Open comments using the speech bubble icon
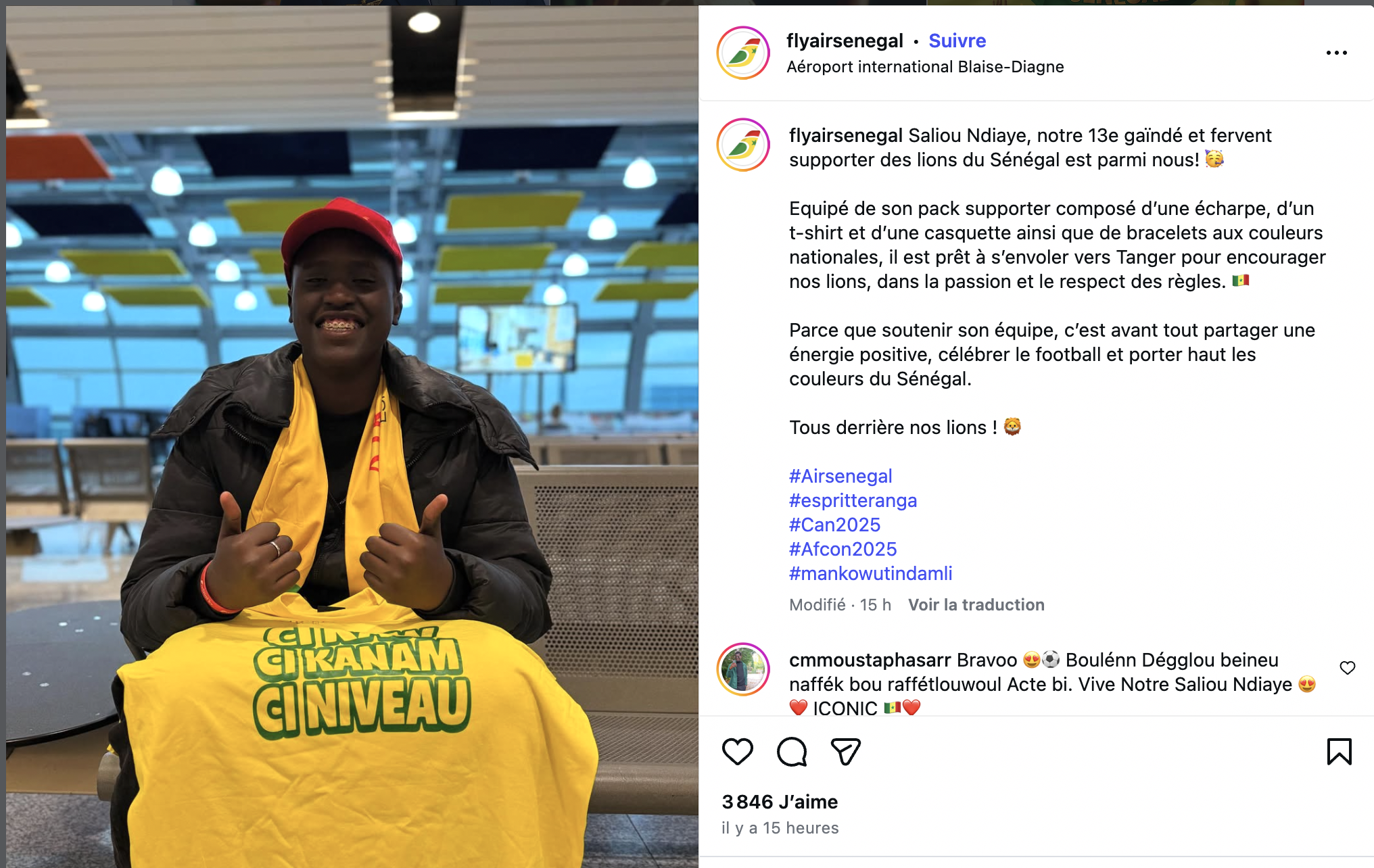1374x868 pixels. 792,752
